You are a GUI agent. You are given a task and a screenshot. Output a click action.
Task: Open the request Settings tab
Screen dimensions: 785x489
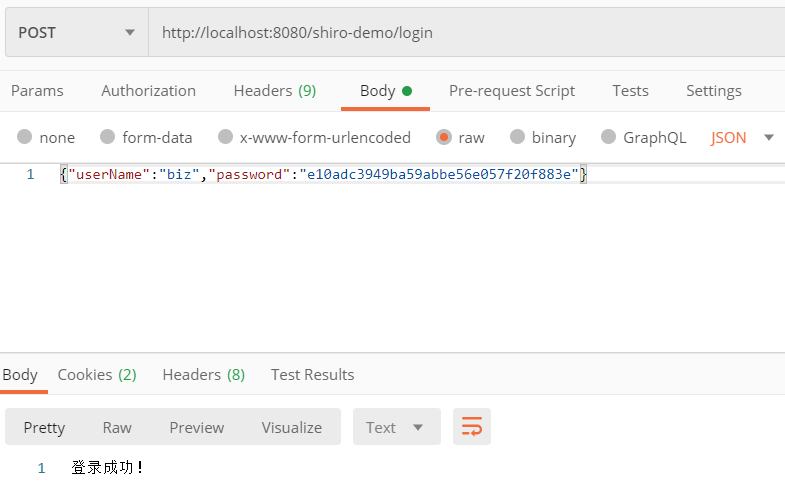click(713, 91)
